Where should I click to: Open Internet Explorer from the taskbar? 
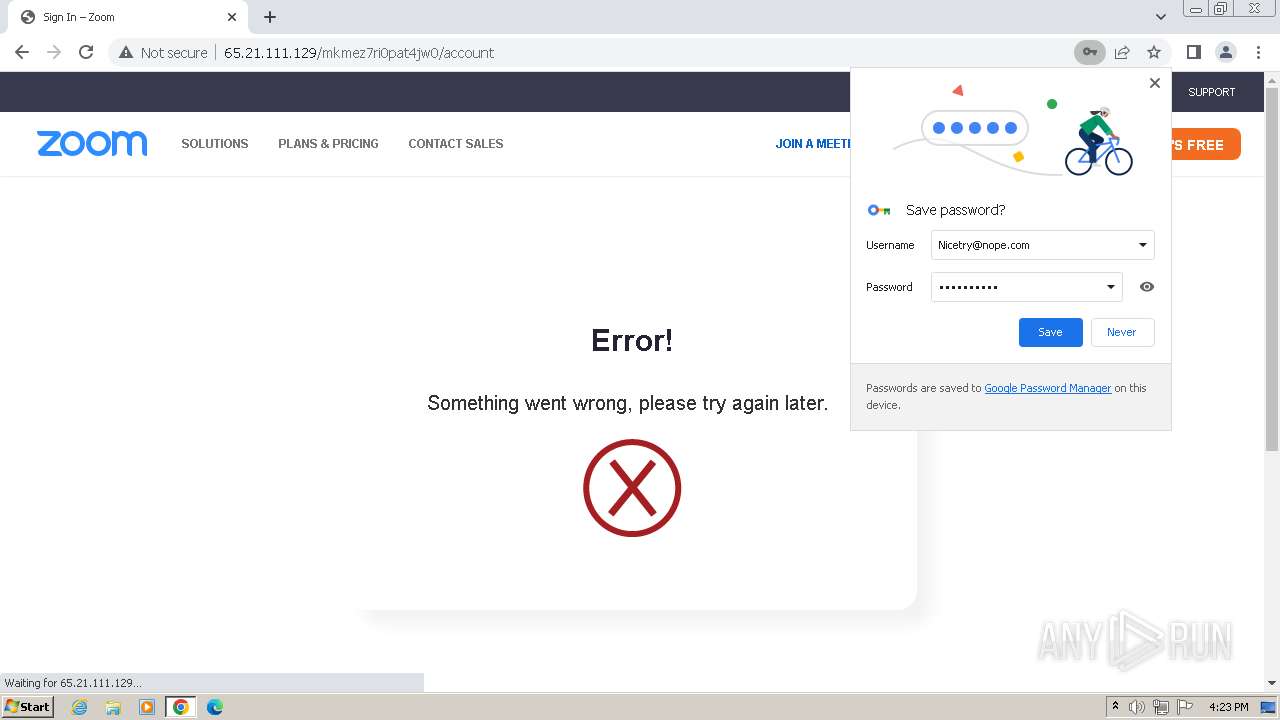click(x=80, y=707)
